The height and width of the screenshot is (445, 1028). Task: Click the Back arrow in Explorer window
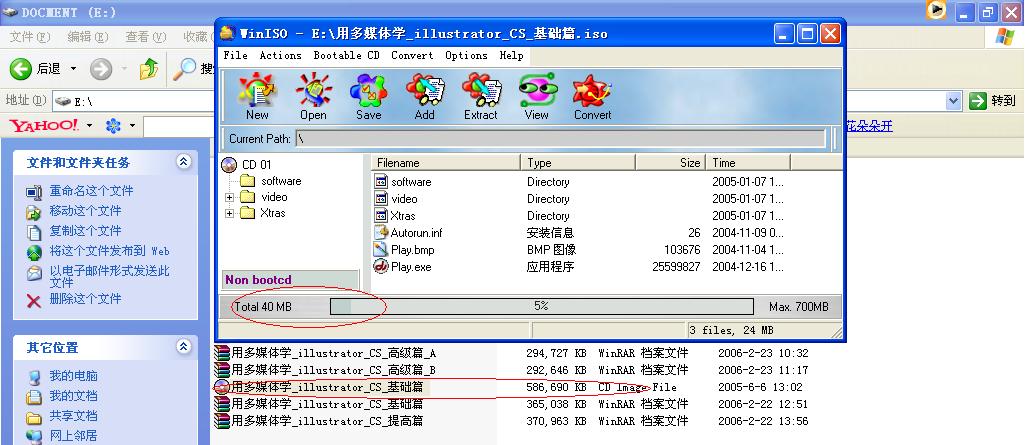pos(21,69)
